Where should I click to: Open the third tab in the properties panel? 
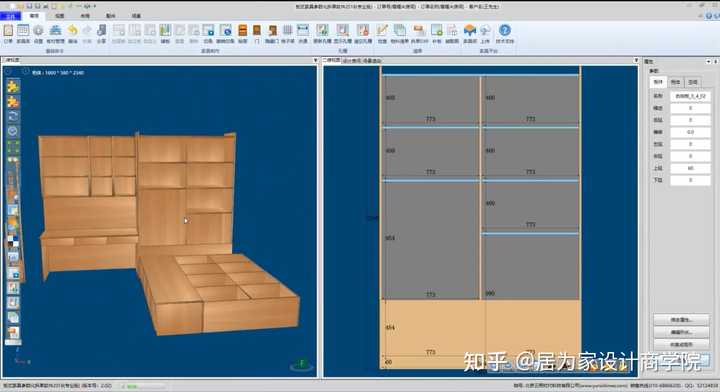click(693, 82)
